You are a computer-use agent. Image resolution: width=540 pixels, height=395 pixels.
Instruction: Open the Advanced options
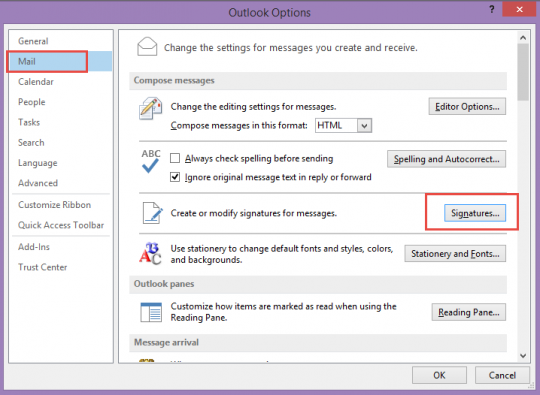(61, 183)
